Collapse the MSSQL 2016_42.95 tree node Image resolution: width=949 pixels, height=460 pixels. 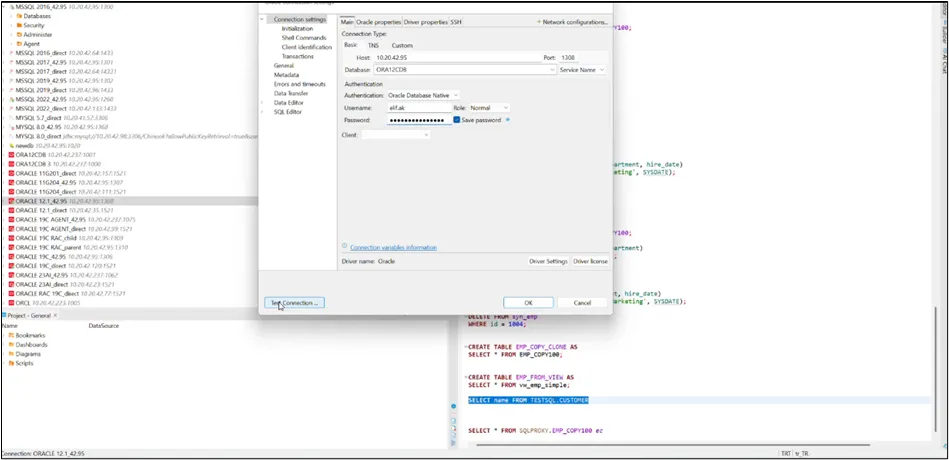pos(4,7)
